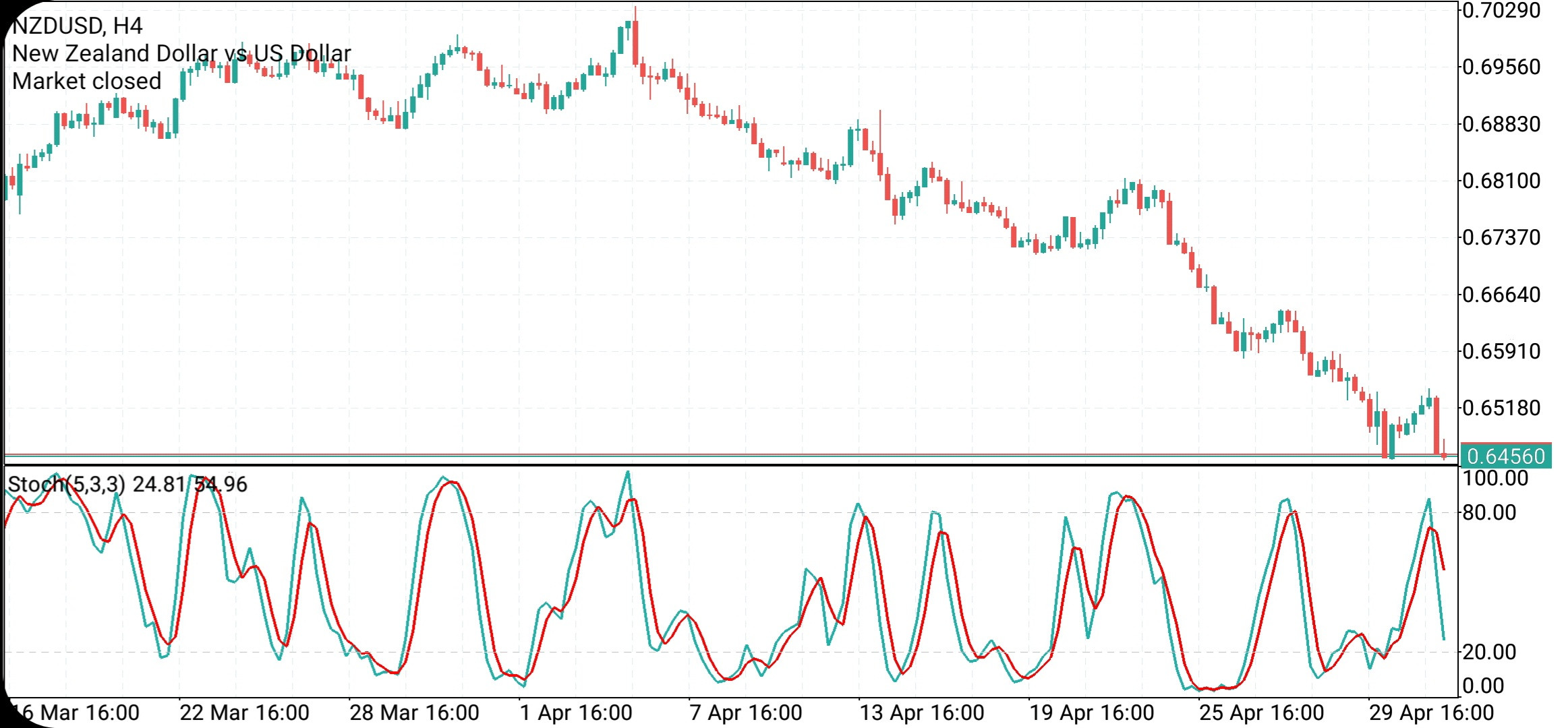Click the 0.66640 price axis label
The height and width of the screenshot is (728, 1568).
tap(1501, 295)
